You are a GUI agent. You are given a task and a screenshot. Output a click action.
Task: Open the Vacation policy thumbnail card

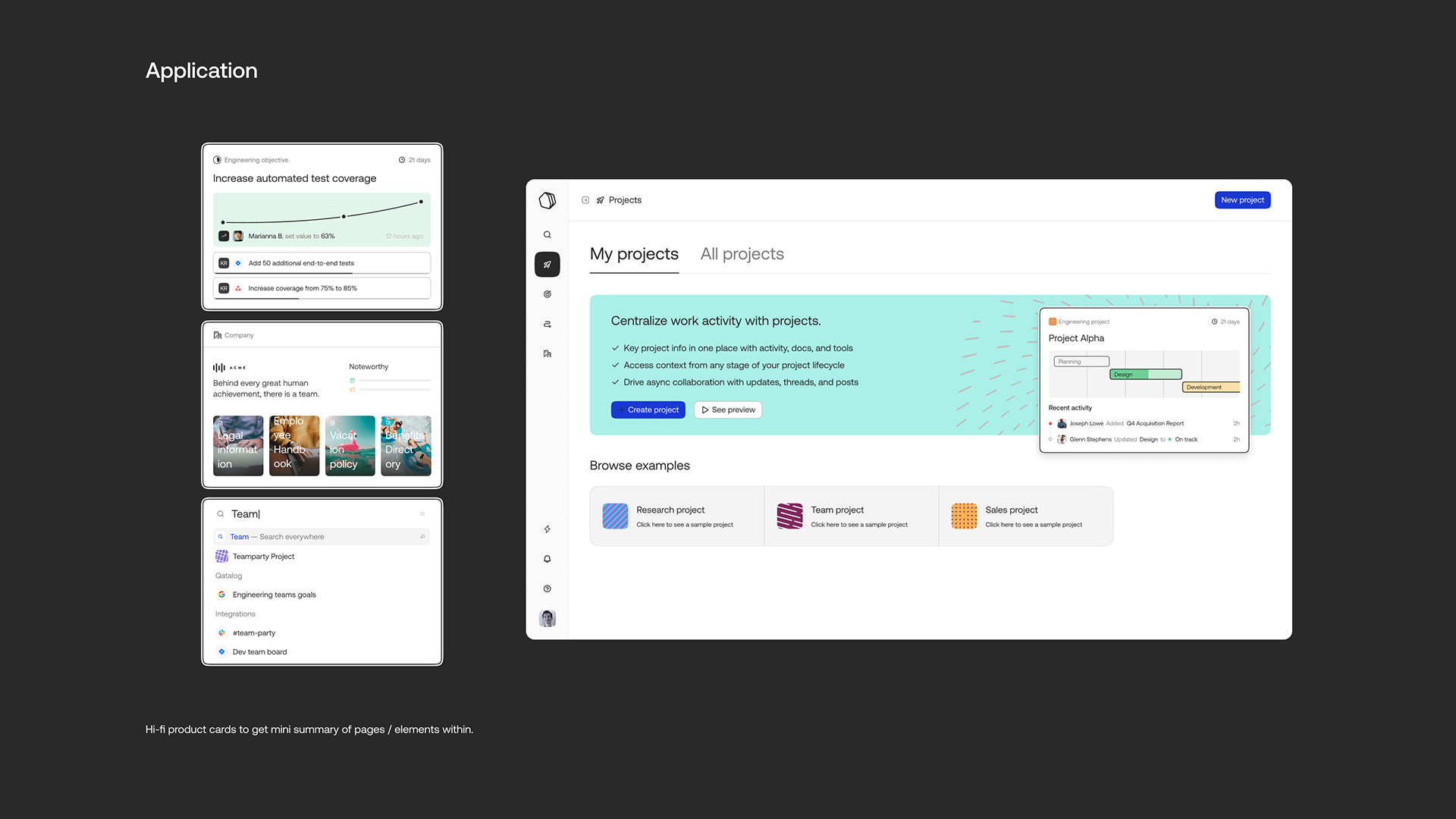point(350,446)
